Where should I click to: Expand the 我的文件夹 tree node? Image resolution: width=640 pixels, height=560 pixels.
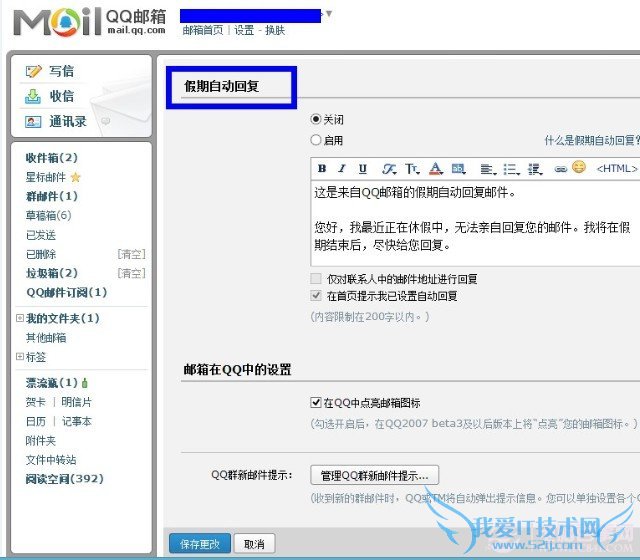19,318
